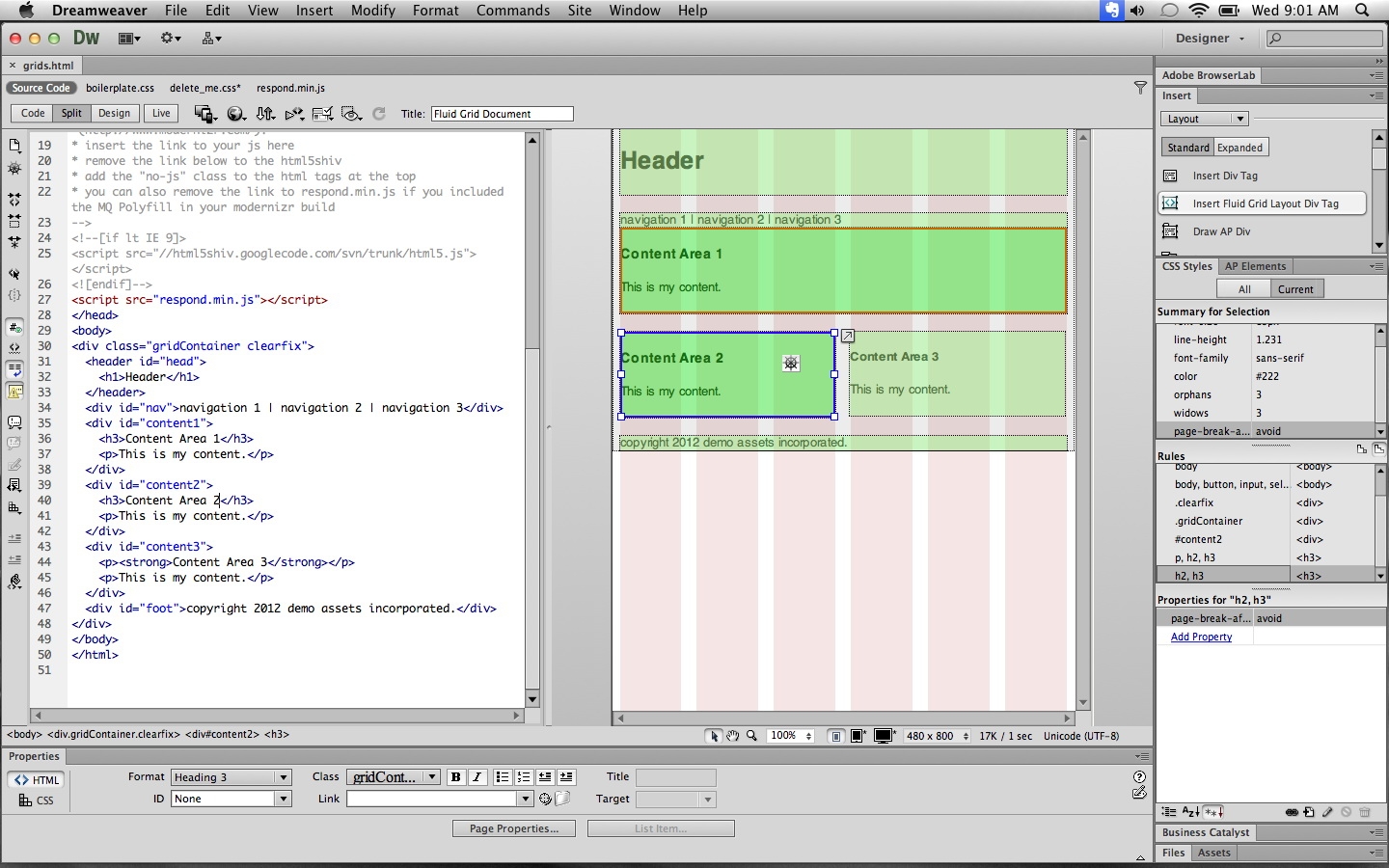1389x868 pixels.
Task: Open the Multiscreen preview menu icon
Action: coord(204,114)
